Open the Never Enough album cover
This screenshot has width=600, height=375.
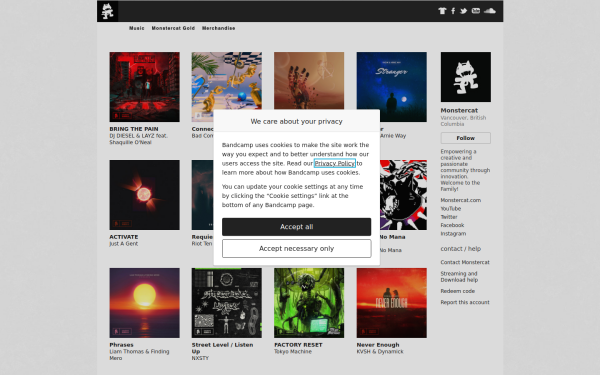[x=391, y=303]
